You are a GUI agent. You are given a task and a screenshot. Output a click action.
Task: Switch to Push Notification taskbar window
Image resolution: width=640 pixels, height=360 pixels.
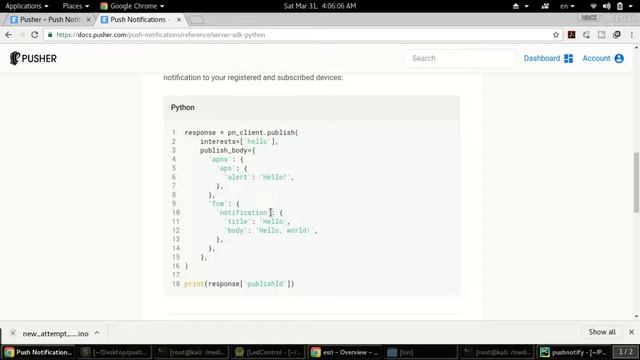click(x=38, y=352)
